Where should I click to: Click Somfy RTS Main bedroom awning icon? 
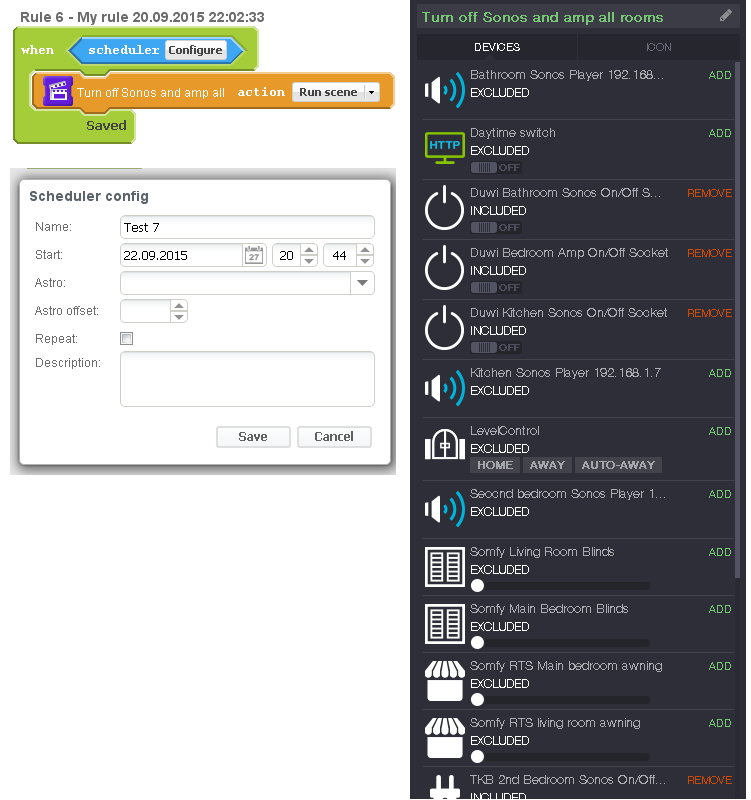click(x=444, y=681)
